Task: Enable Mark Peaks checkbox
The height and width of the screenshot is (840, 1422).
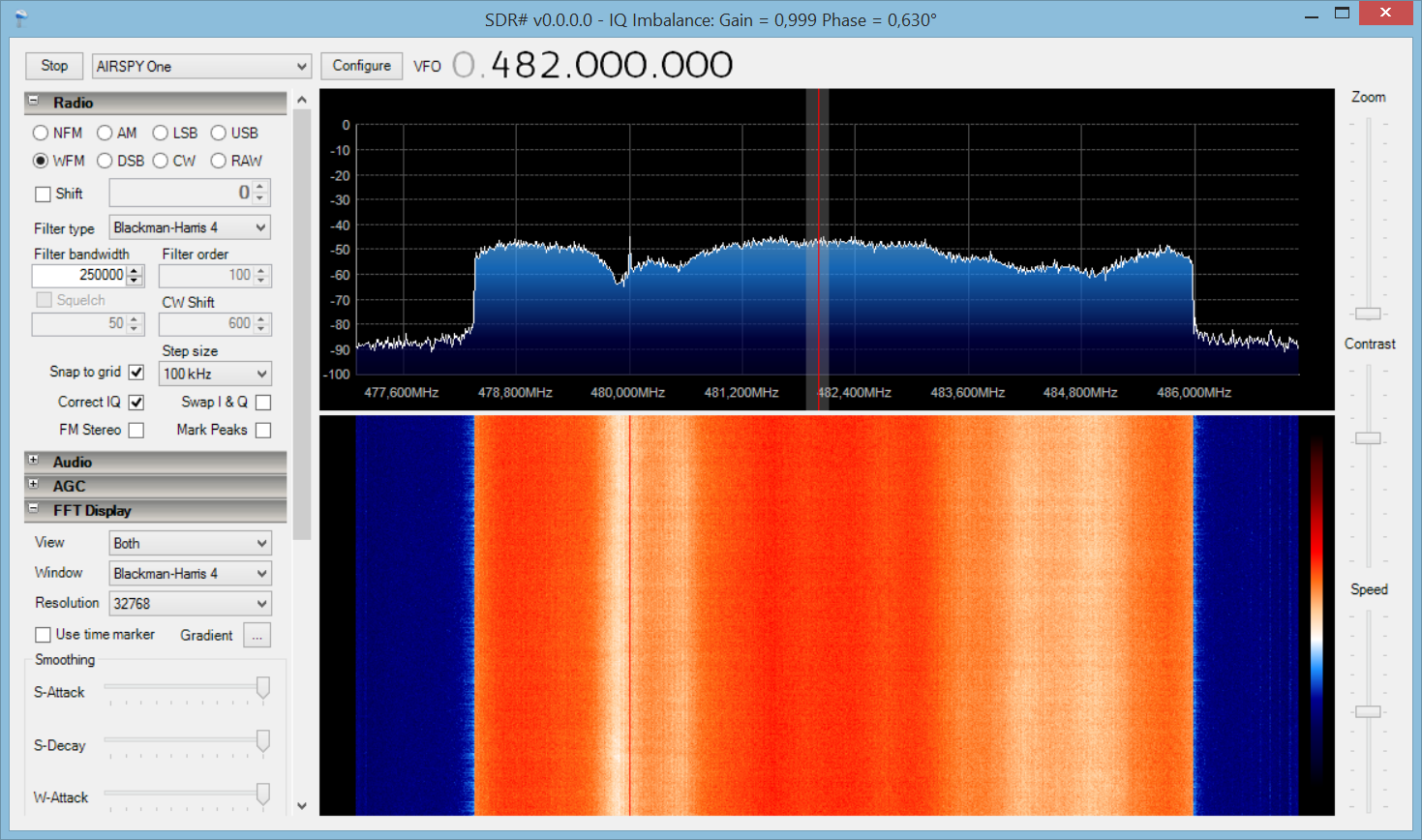Action: [x=263, y=430]
